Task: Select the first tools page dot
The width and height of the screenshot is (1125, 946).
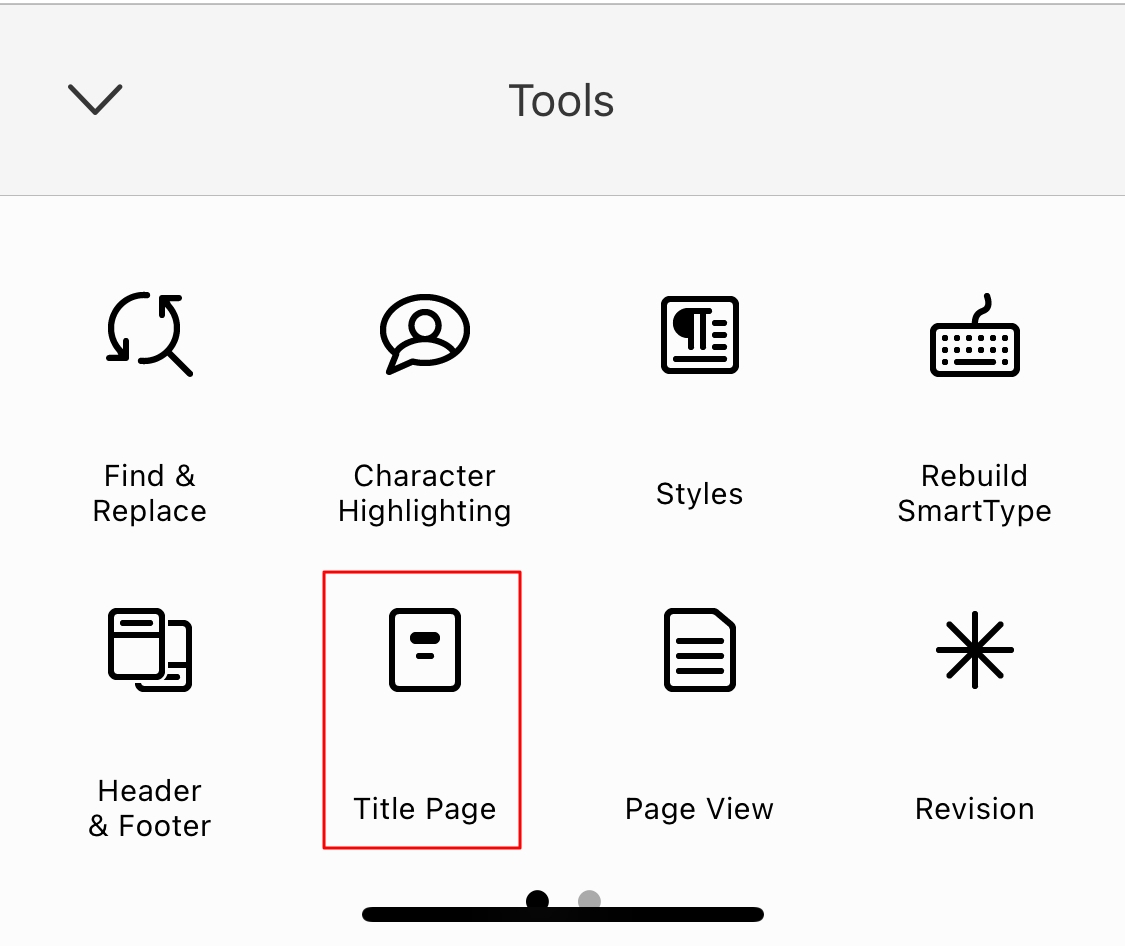Action: (x=537, y=900)
